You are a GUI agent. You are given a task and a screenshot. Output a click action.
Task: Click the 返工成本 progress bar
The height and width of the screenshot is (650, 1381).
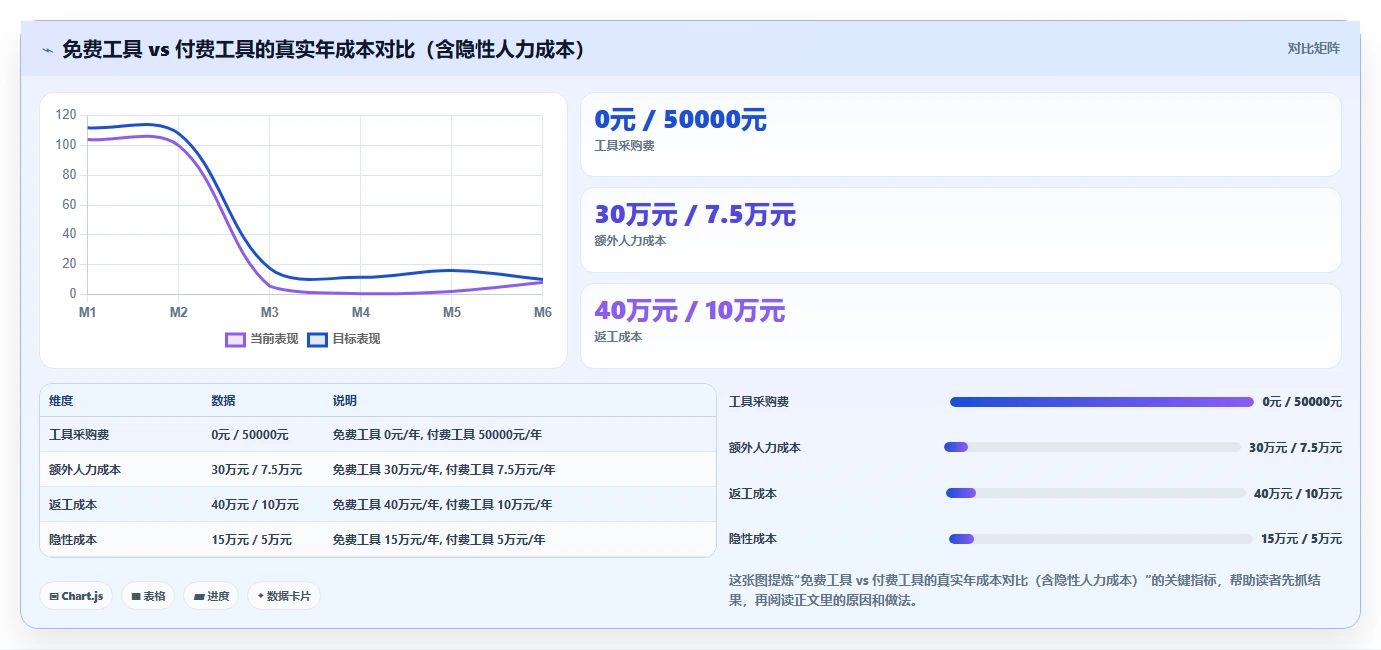point(1096,493)
